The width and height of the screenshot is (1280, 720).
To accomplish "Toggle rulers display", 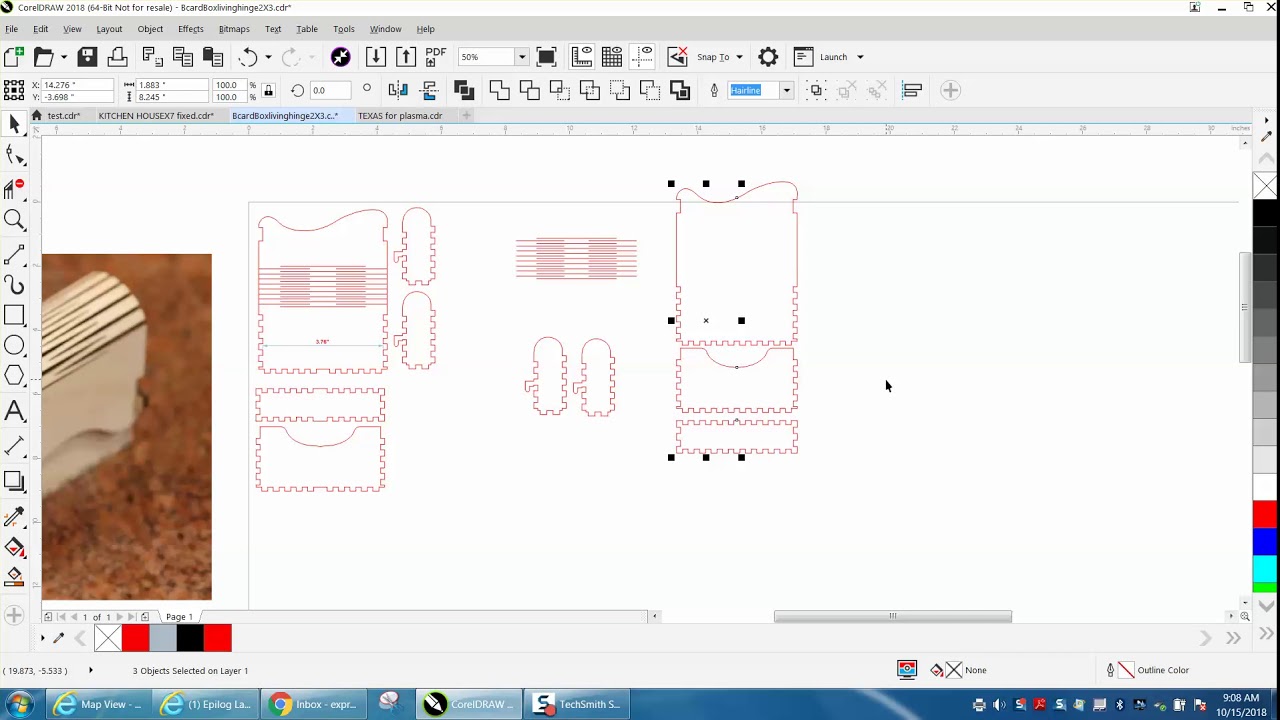I will point(582,57).
